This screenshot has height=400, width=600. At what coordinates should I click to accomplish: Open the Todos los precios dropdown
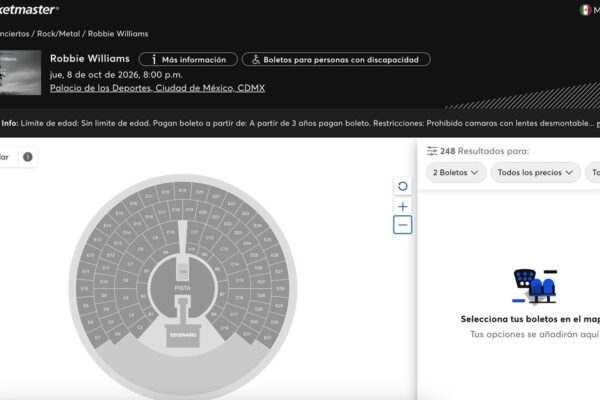(x=537, y=172)
